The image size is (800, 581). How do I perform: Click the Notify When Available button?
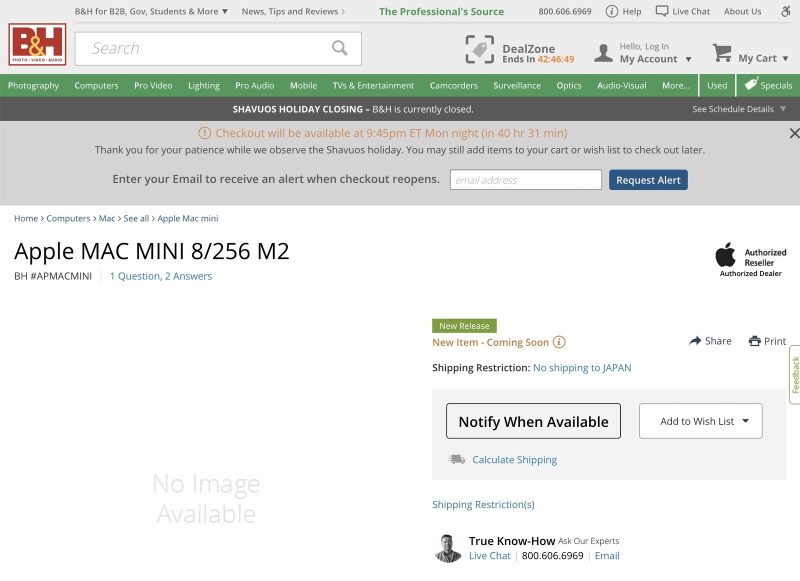(x=533, y=421)
